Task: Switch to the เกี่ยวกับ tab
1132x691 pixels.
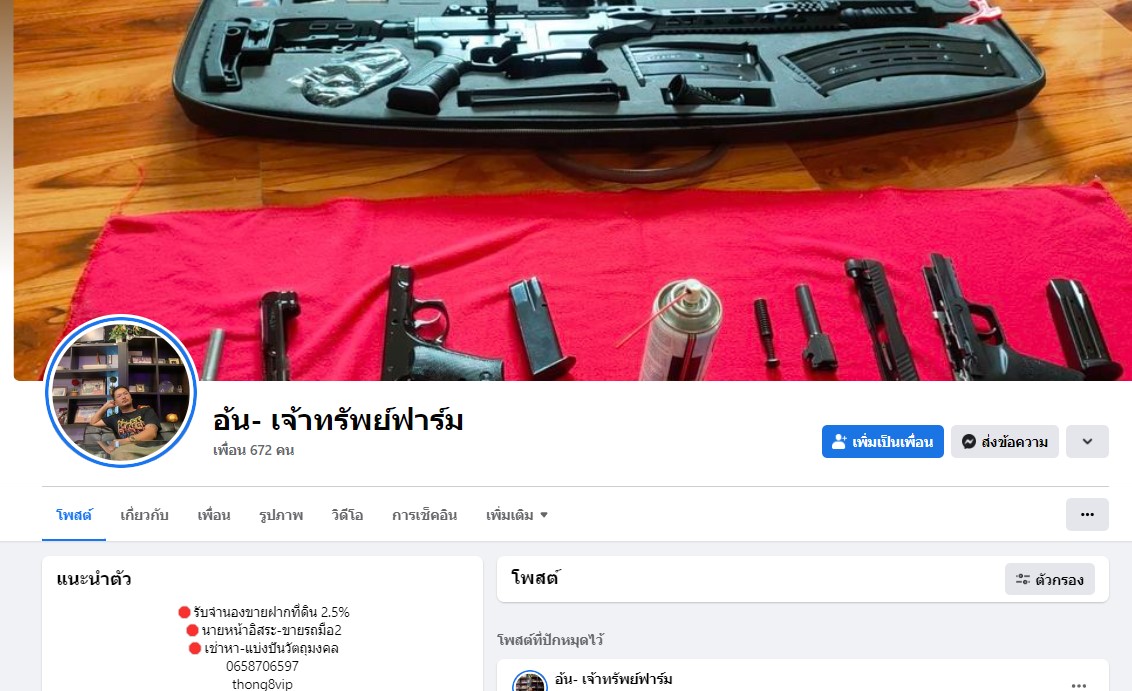Action: tap(144, 515)
